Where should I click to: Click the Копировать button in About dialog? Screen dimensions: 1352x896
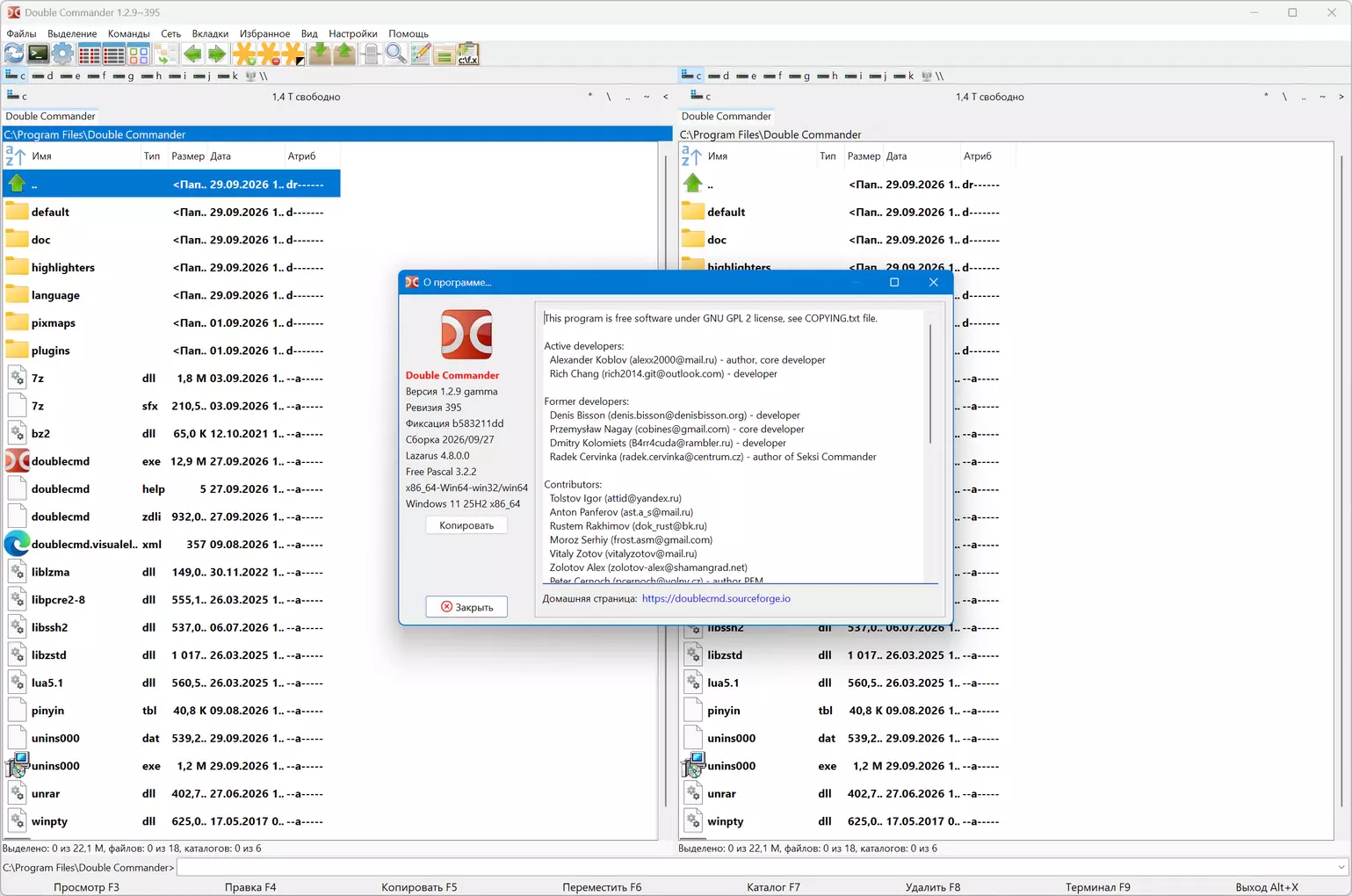[x=466, y=525]
